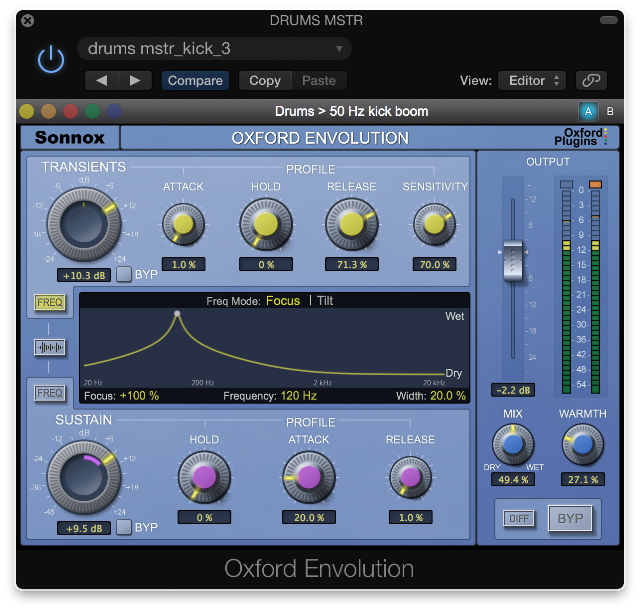
Task: Click the audition waveform icon button
Action: coord(50,347)
